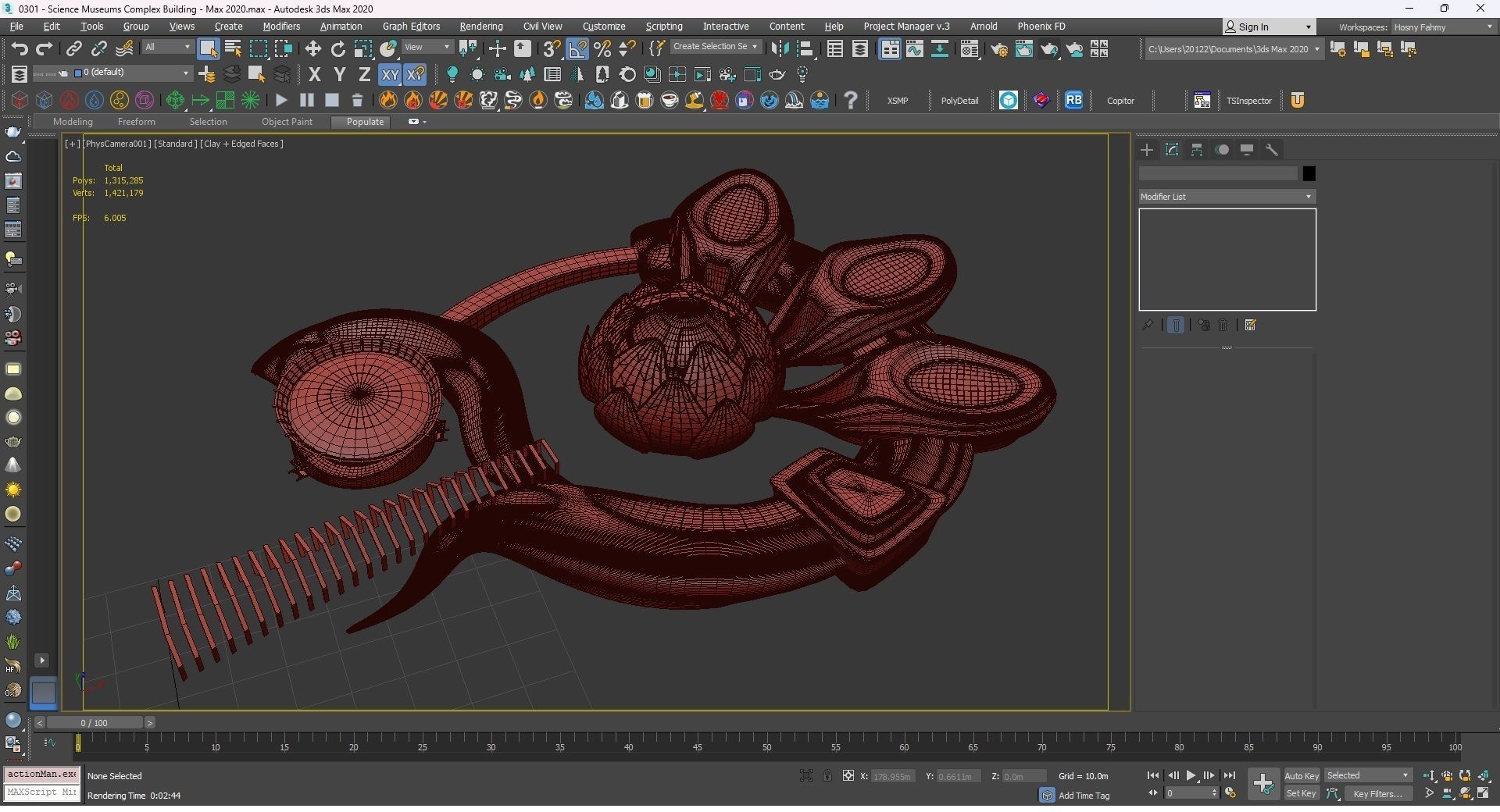The image size is (1500, 812).
Task: Click the Create panel plus icon
Action: click(1147, 150)
